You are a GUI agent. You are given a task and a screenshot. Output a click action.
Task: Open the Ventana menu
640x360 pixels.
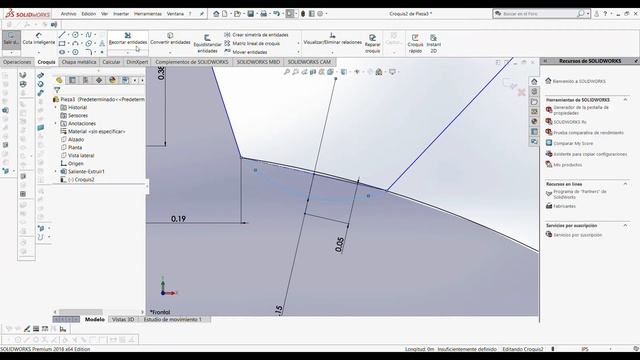175,13
